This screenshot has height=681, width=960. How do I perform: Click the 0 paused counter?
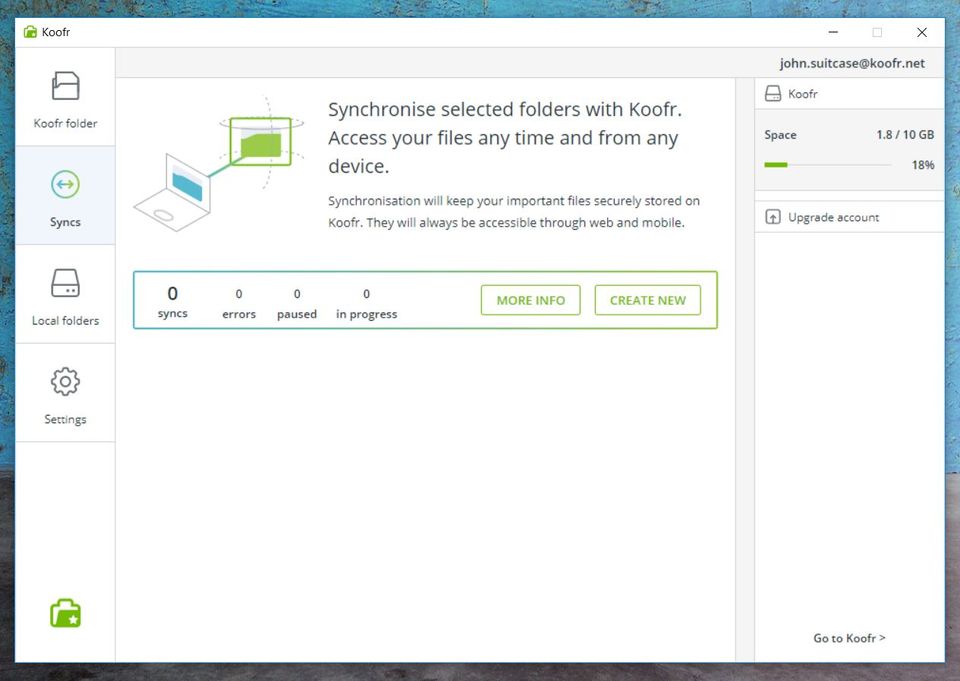pyautogui.click(x=297, y=304)
